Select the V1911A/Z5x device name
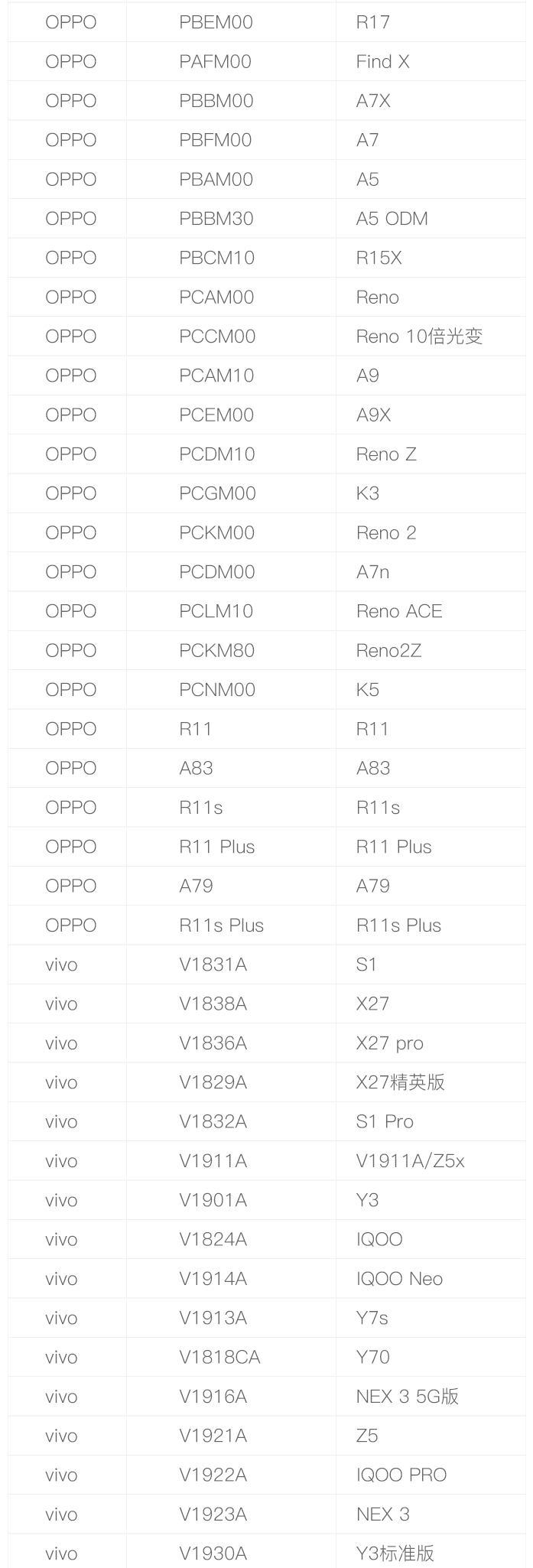Viewport: 533px width, 1568px height. pos(410,1161)
